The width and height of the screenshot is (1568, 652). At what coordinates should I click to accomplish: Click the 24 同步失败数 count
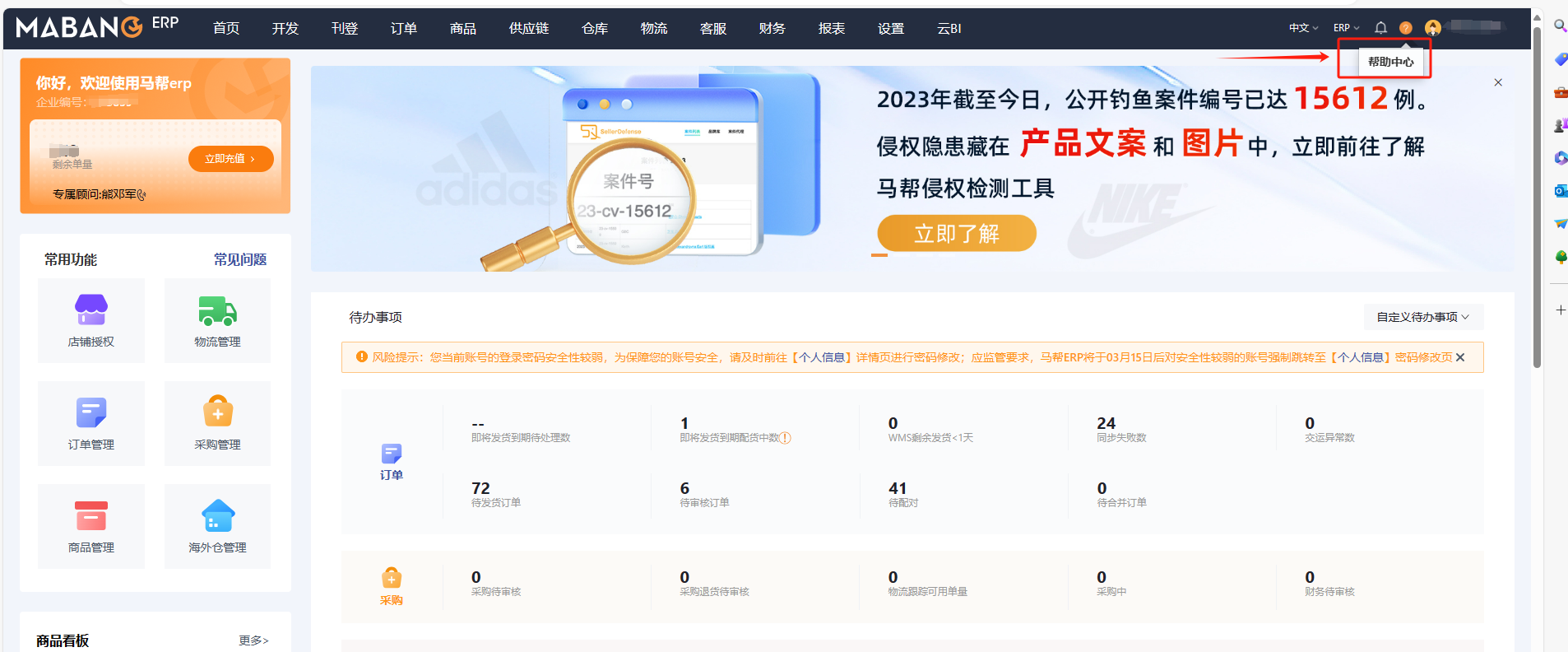pos(1106,423)
